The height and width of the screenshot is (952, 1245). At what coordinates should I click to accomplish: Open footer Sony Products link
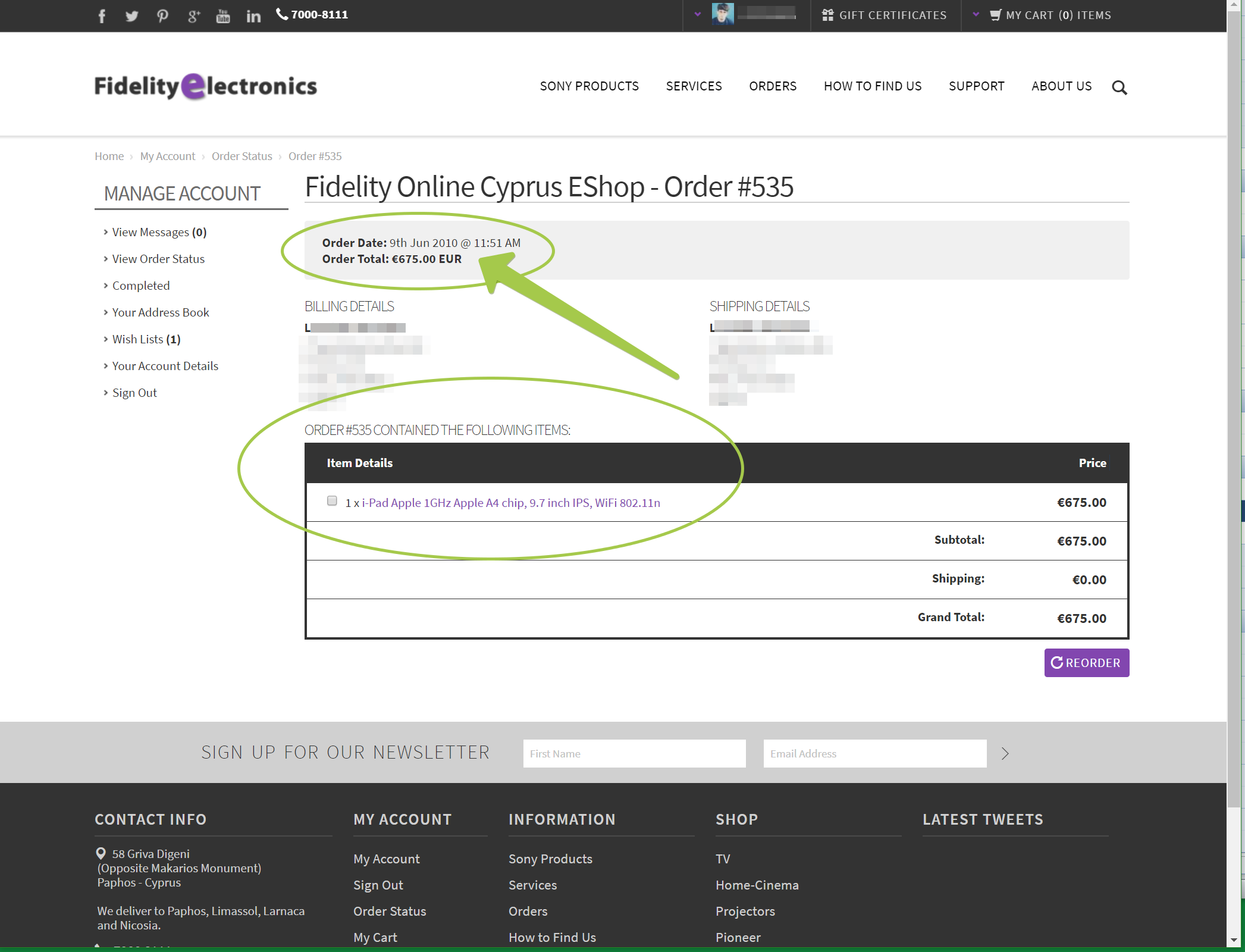[x=550, y=859]
